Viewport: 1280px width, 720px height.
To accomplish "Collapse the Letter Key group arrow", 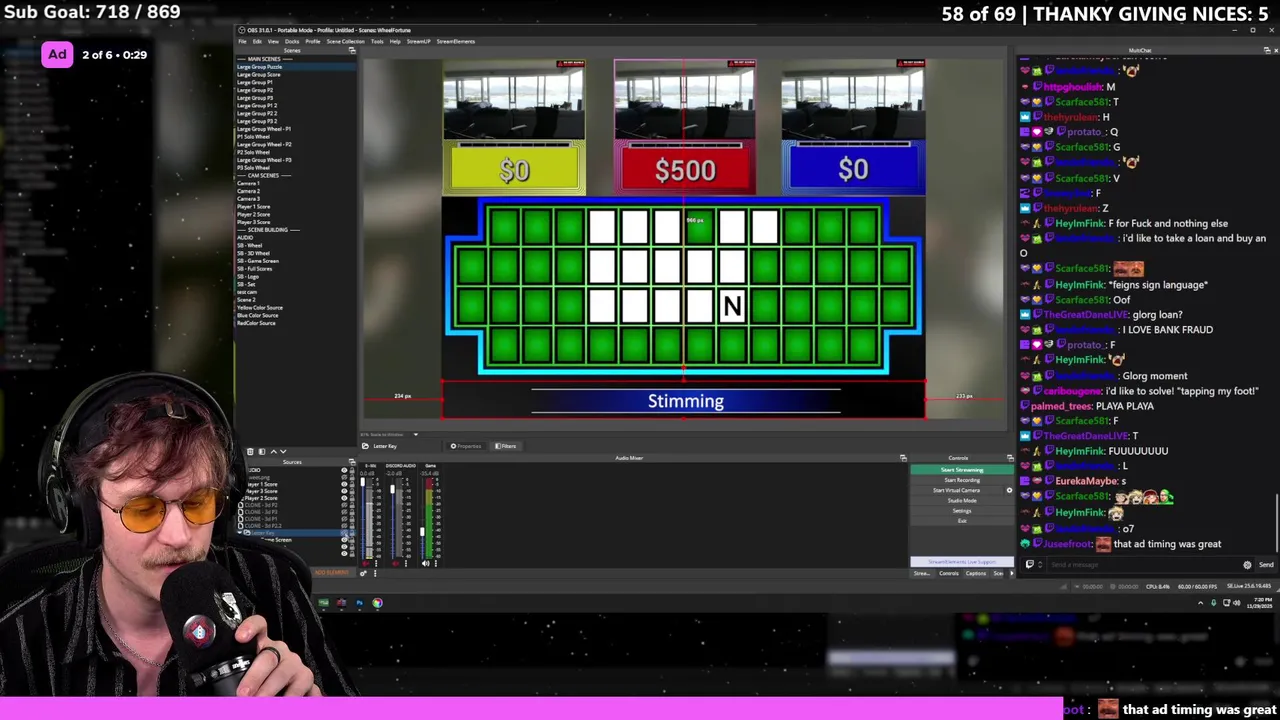I will coord(240,533).
